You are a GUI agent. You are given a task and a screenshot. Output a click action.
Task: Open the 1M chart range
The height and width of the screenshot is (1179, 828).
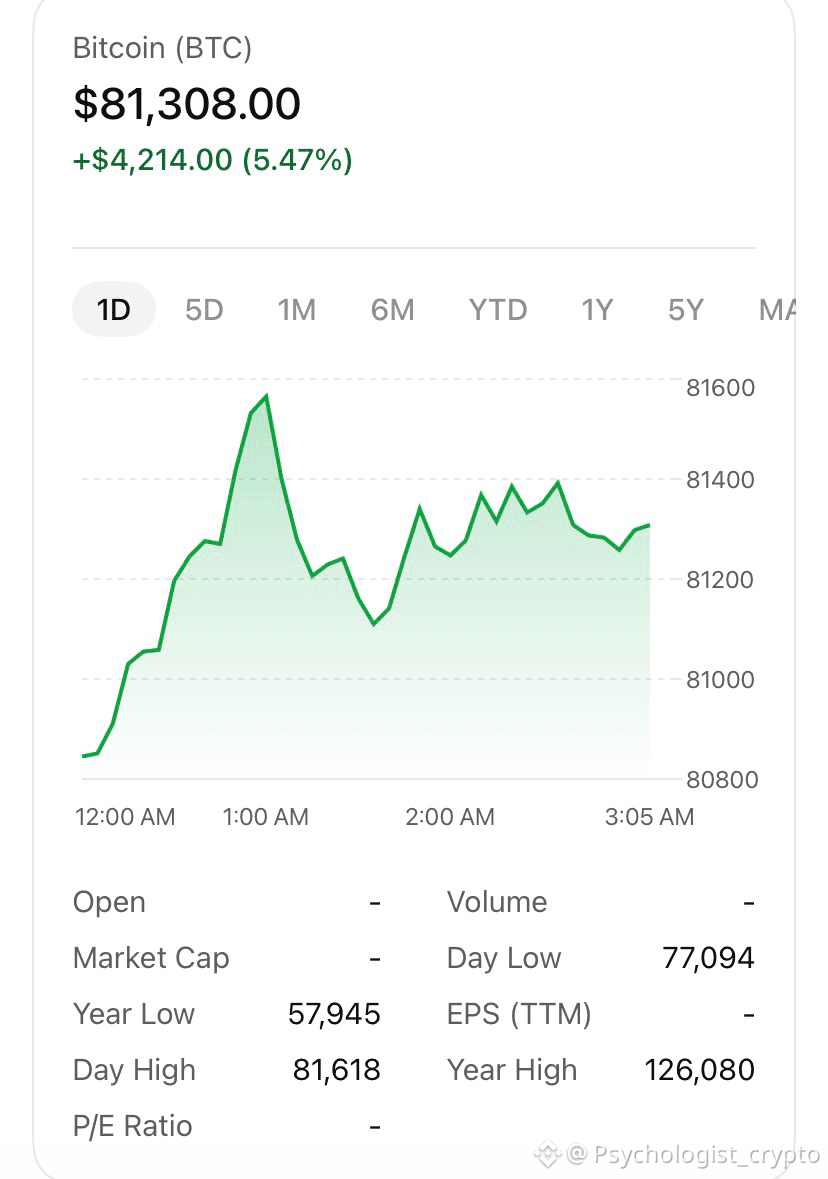click(296, 310)
